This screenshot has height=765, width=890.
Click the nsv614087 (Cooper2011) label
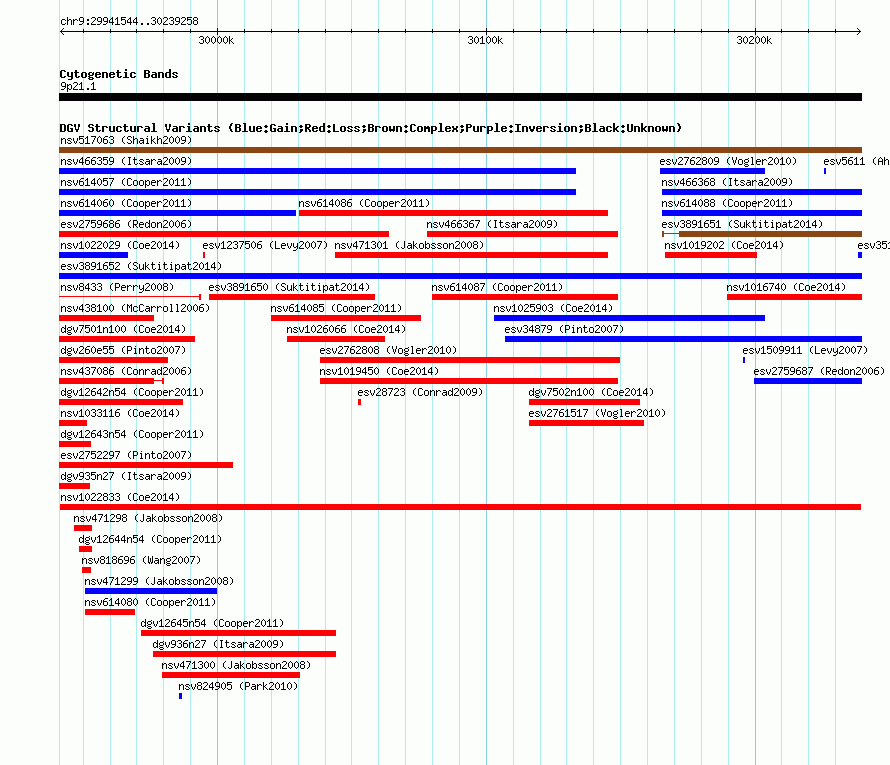pyautogui.click(x=497, y=287)
